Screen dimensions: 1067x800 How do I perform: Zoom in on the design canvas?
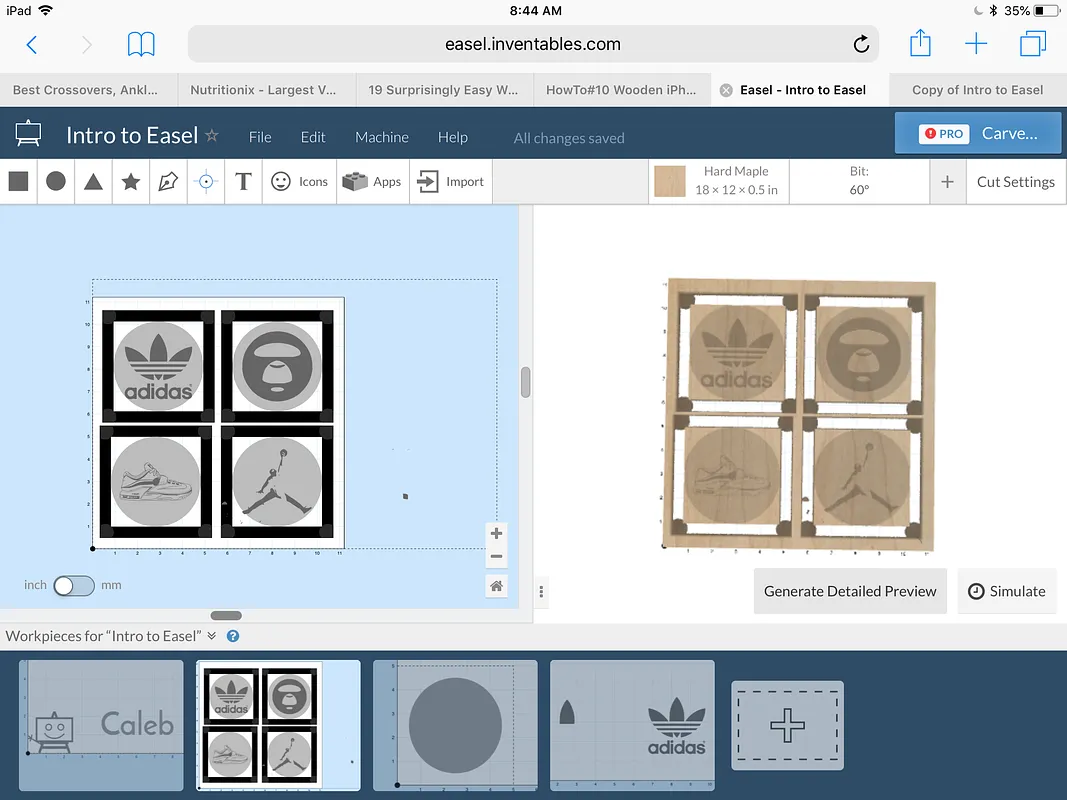point(497,533)
